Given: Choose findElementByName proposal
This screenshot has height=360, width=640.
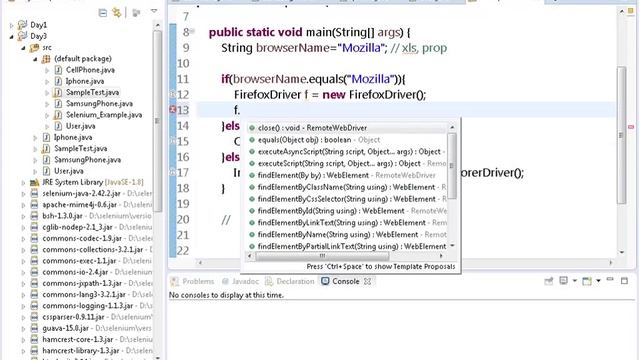Looking at the screenshot, I should tap(346, 234).
